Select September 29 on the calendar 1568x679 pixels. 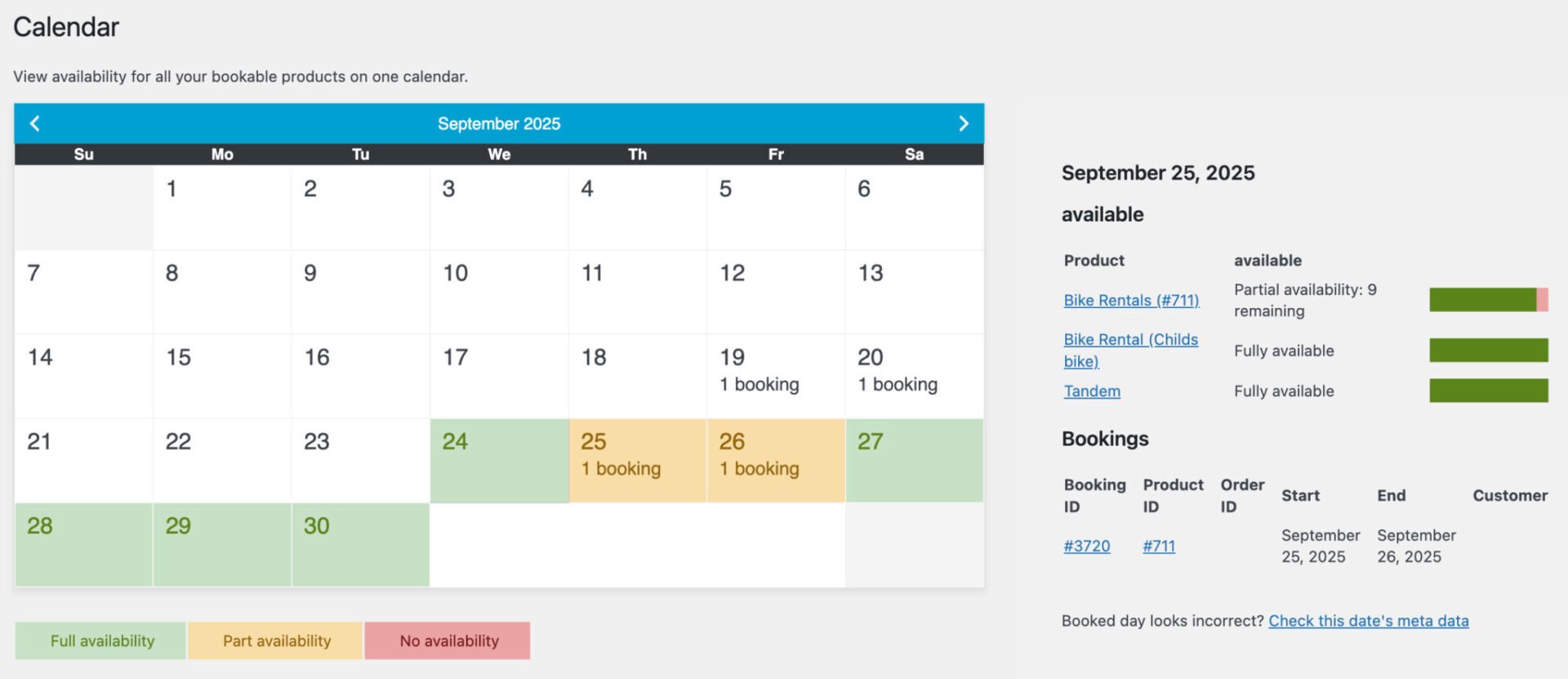[x=222, y=545]
